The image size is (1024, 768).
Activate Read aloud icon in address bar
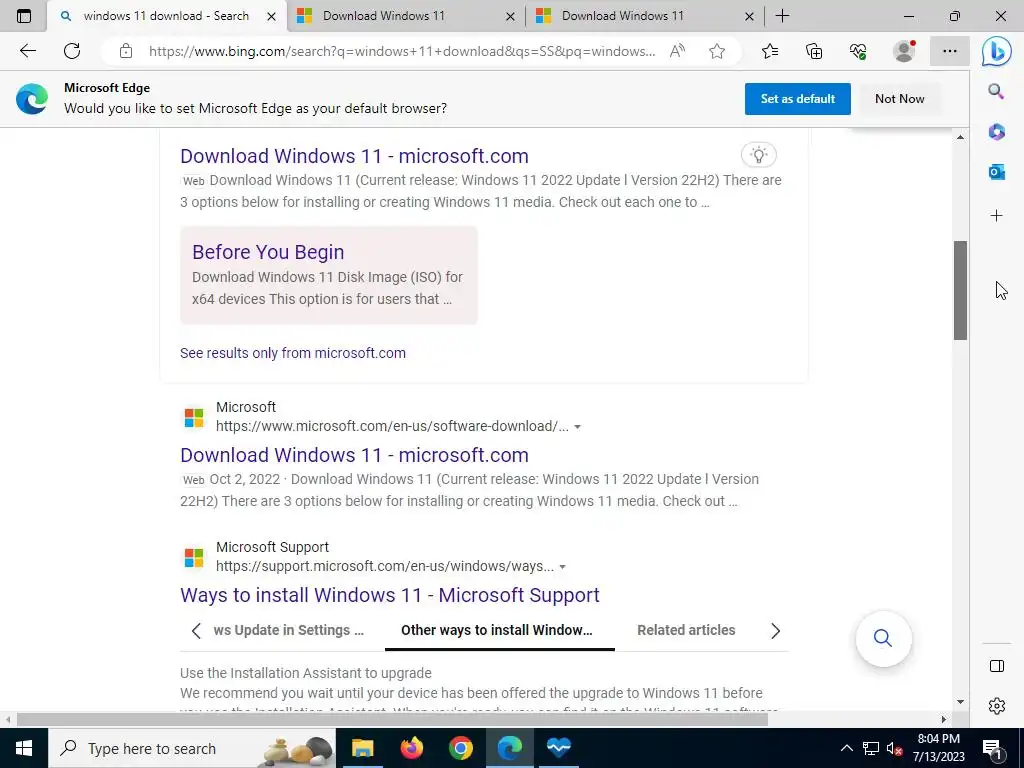[x=677, y=51]
